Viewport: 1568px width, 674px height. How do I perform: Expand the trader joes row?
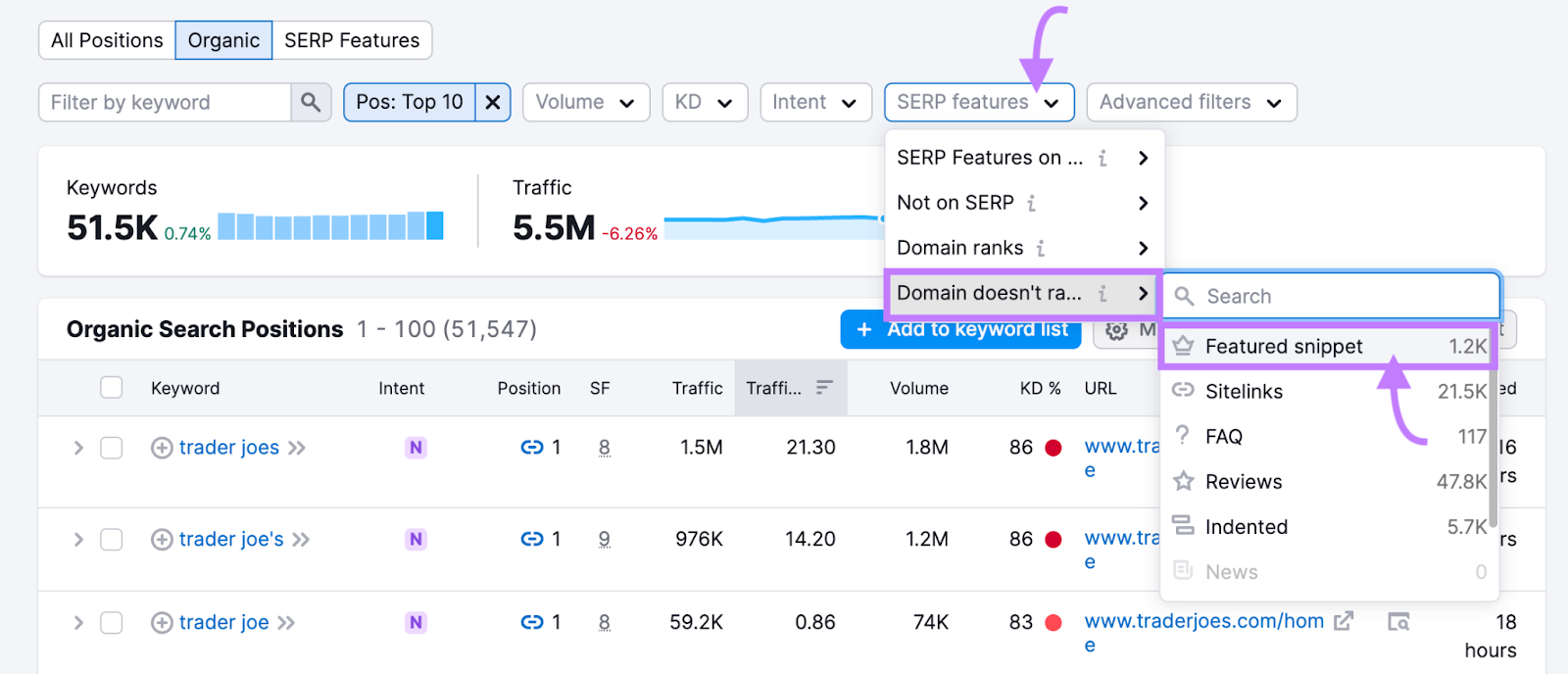(x=78, y=448)
